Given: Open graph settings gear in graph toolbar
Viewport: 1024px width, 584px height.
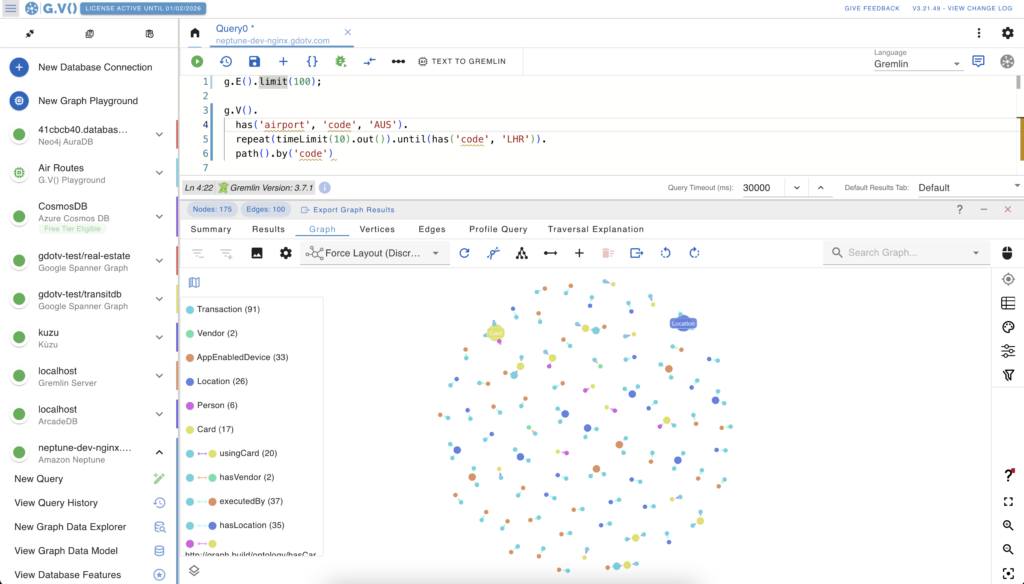Looking at the screenshot, I should [285, 253].
